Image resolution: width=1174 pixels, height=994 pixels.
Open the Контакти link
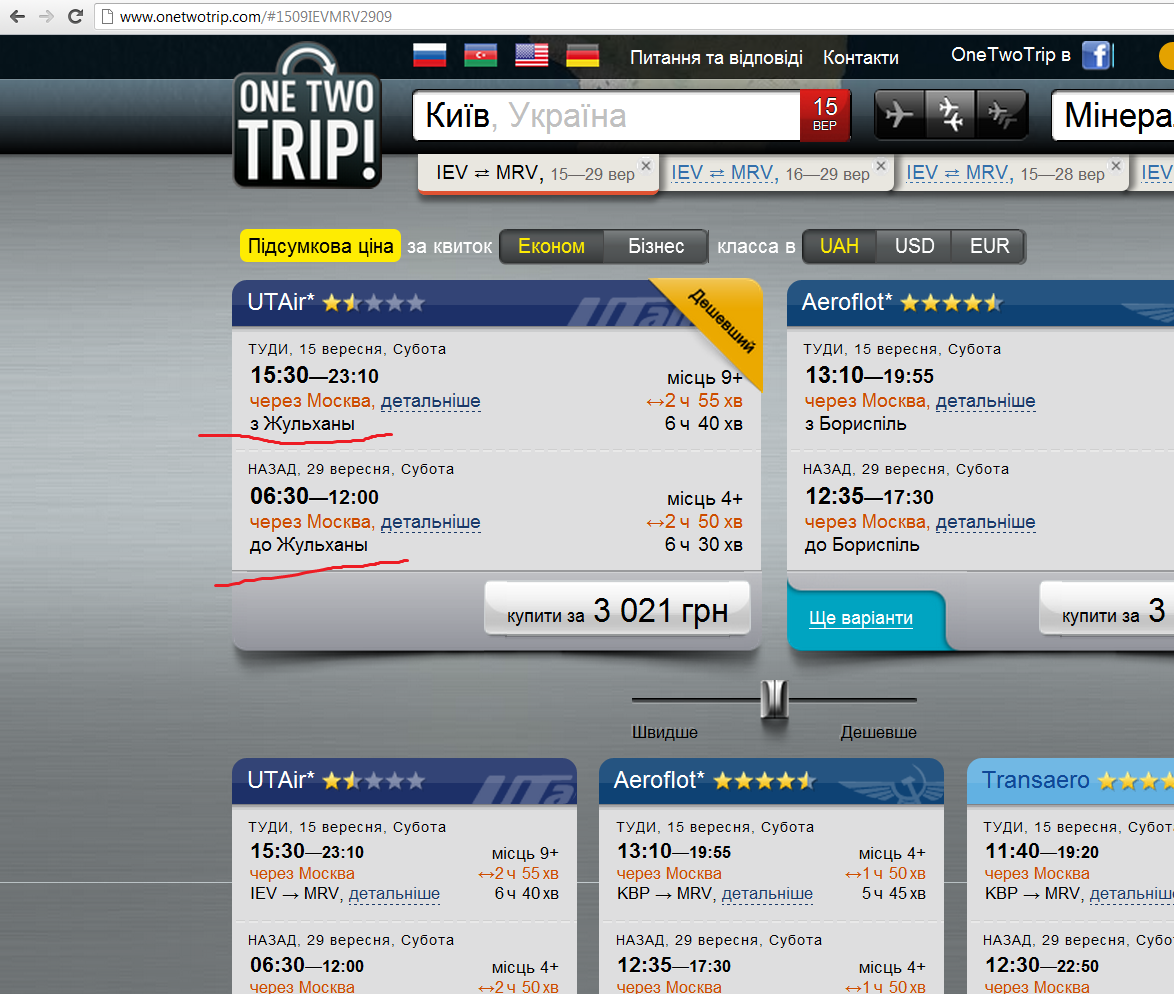tap(860, 58)
